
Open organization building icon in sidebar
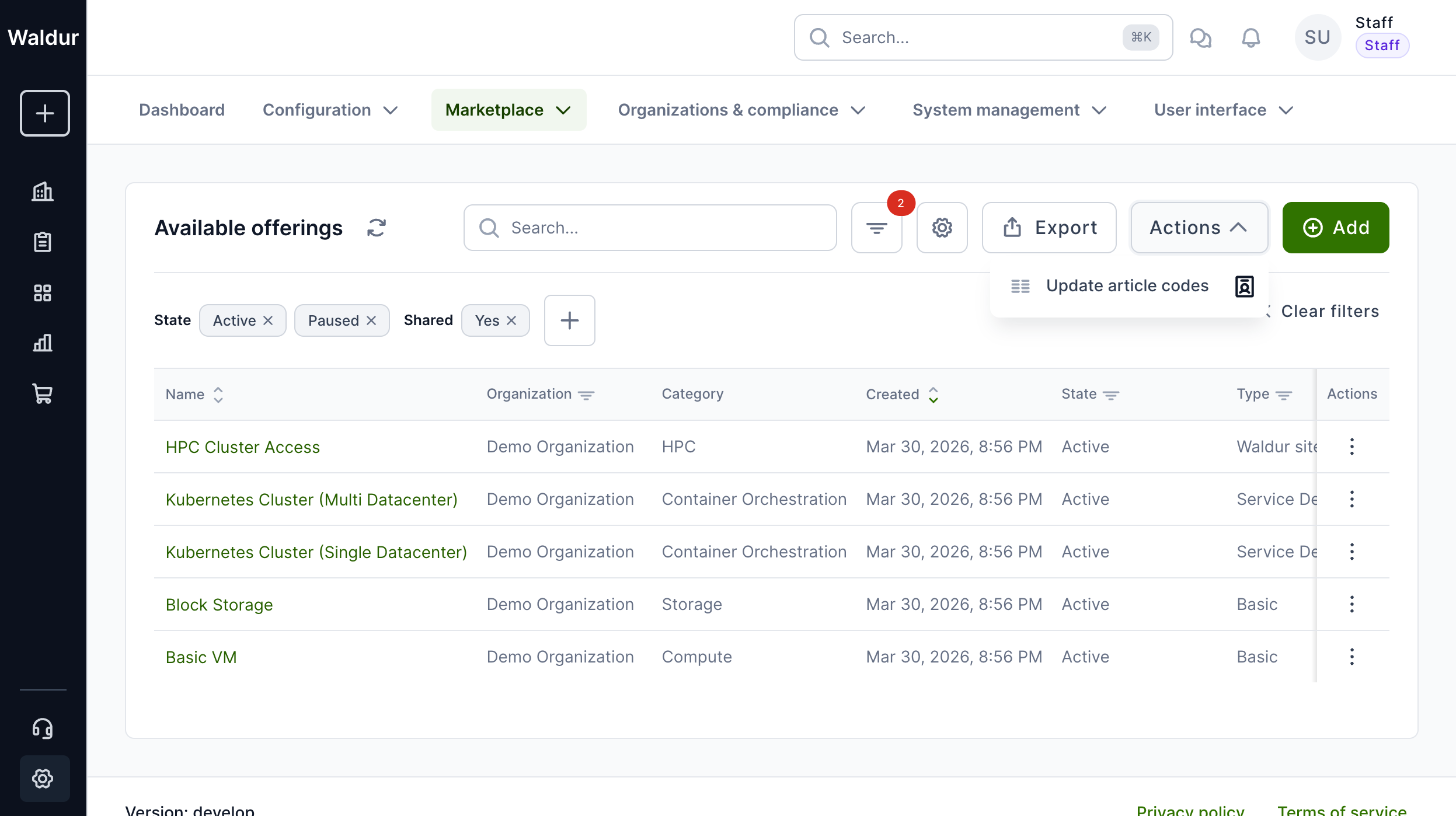click(x=43, y=191)
